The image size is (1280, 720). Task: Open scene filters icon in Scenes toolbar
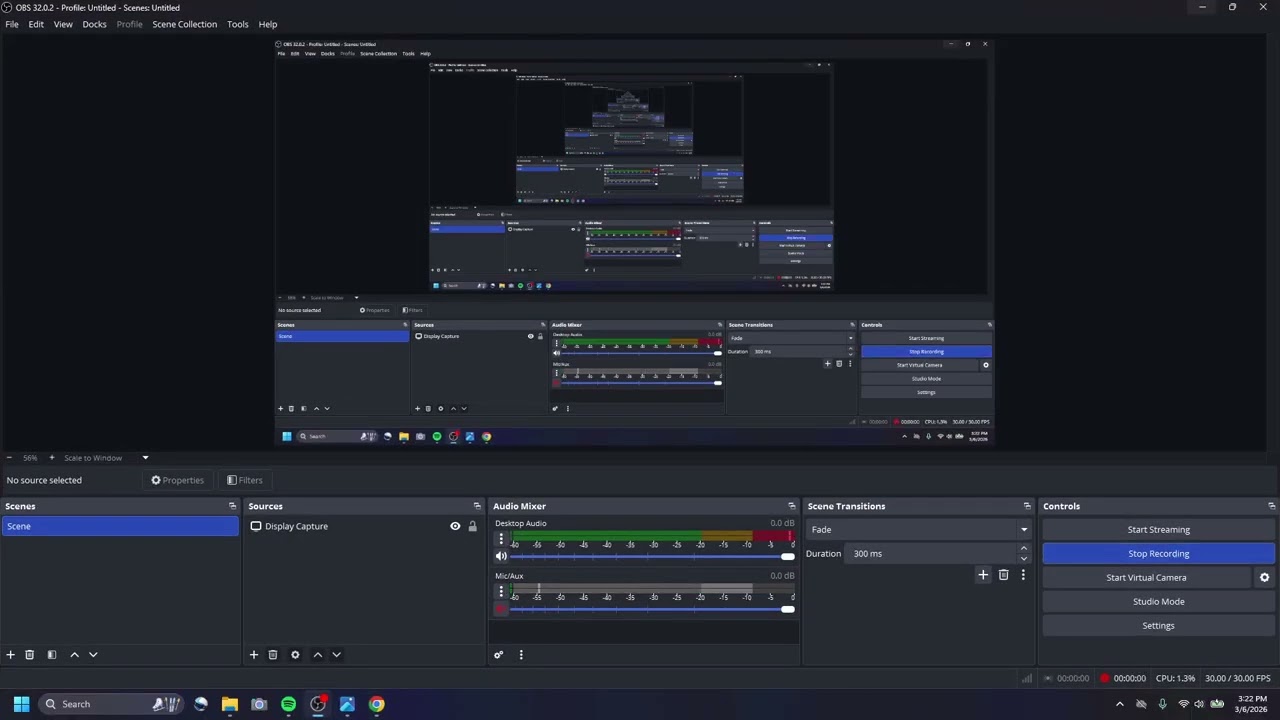click(x=51, y=655)
